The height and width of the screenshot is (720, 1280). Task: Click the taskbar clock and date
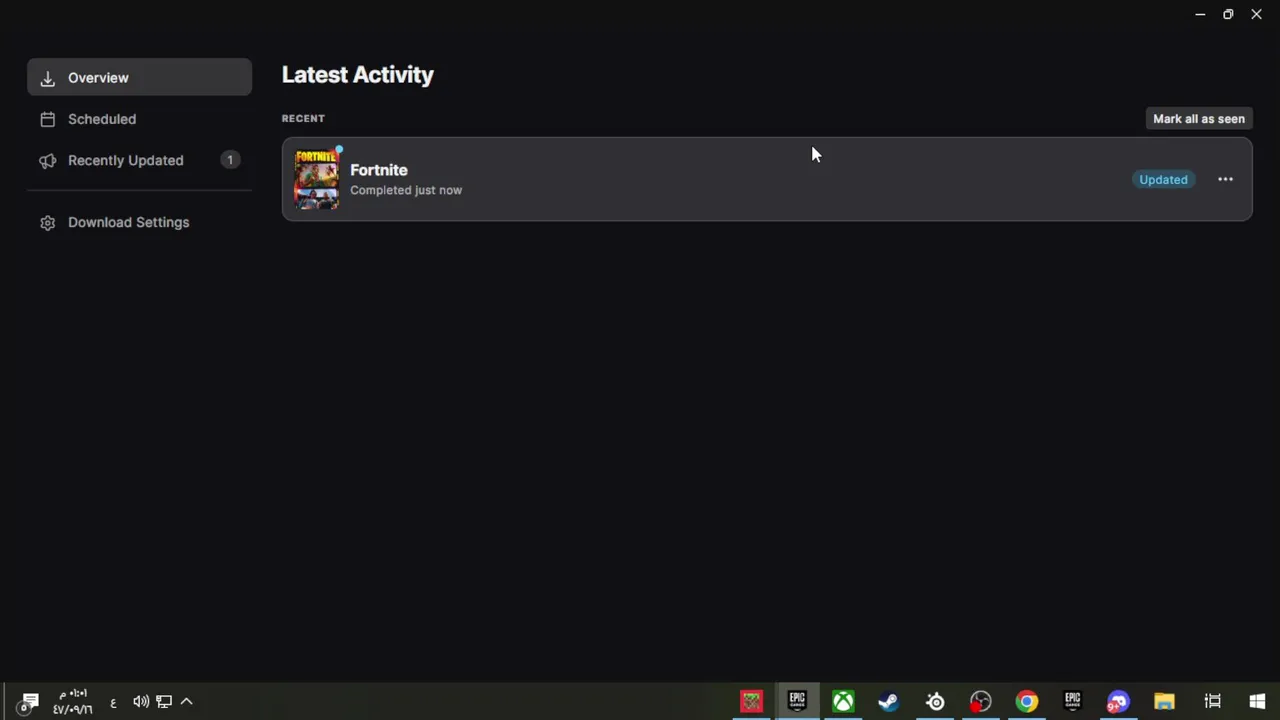pyautogui.click(x=73, y=701)
